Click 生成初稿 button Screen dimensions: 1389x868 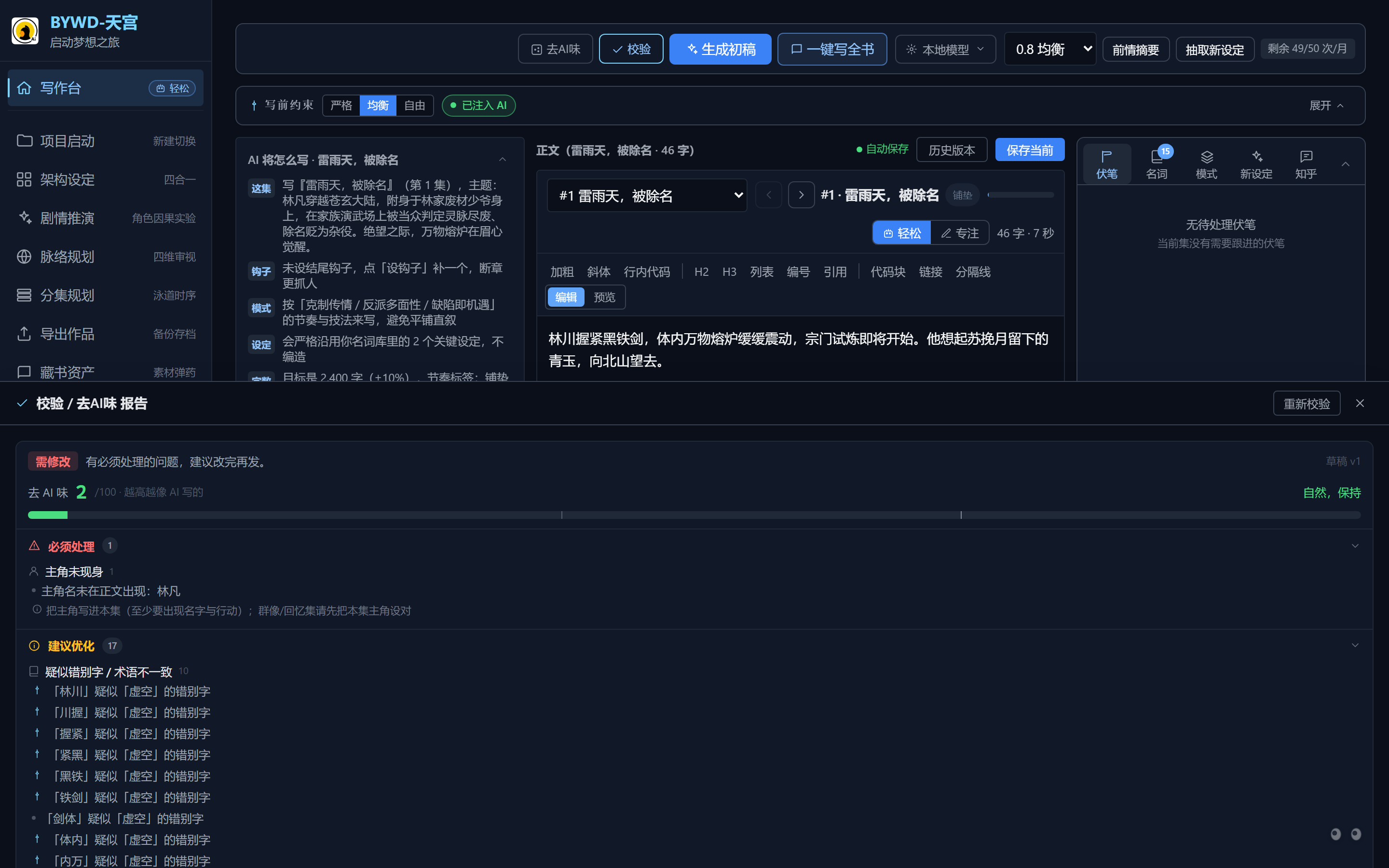pyautogui.click(x=721, y=49)
